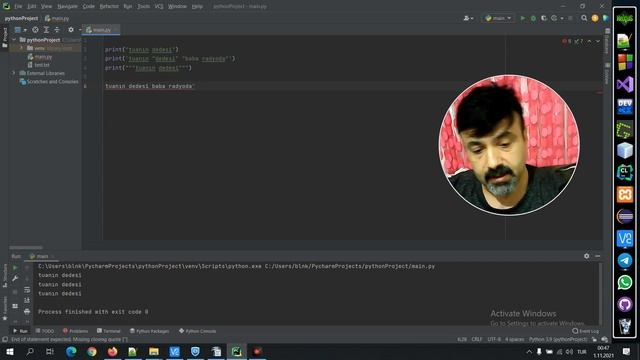Open the Event Log
The image size is (640, 360).
pyautogui.click(x=586, y=331)
